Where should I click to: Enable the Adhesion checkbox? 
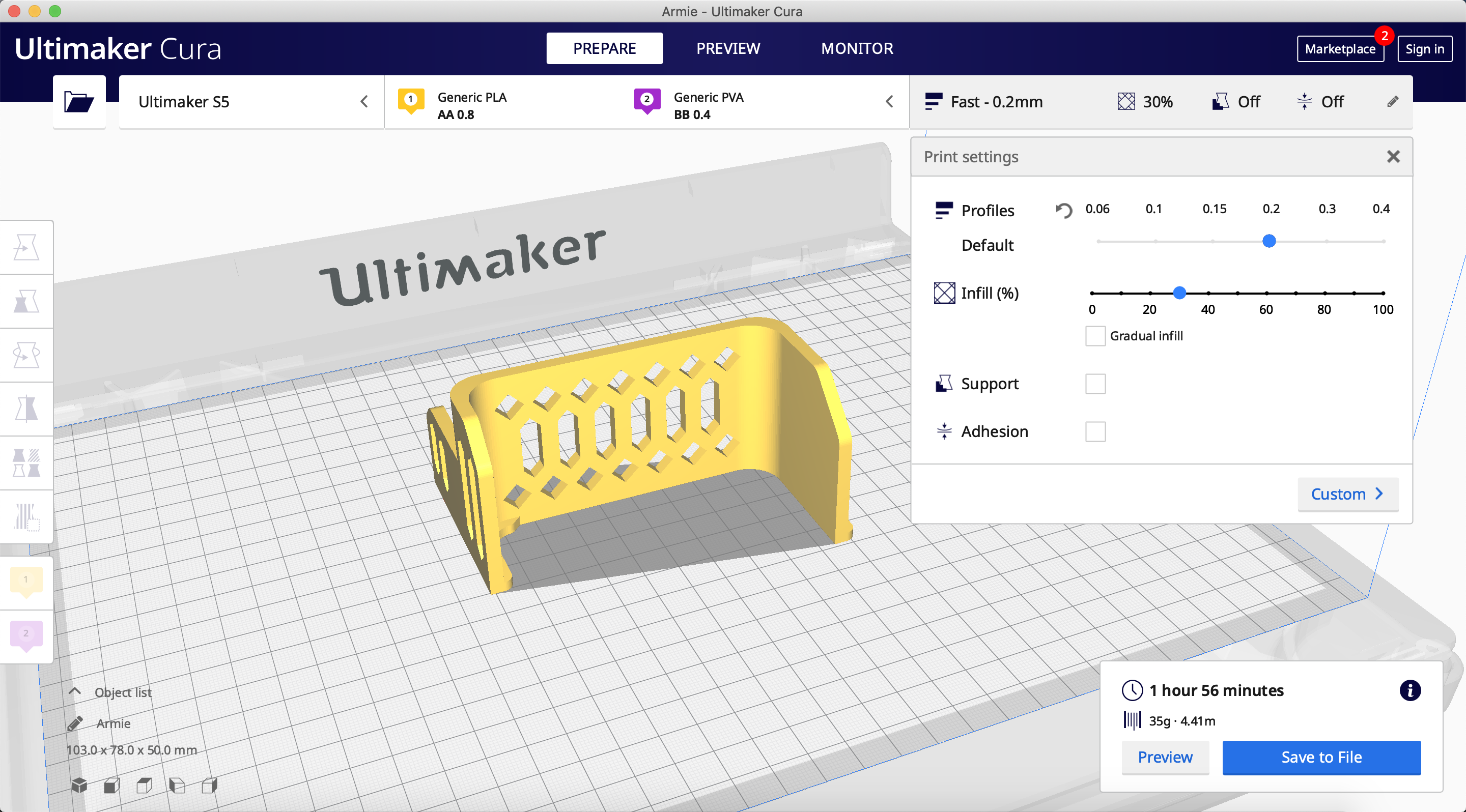click(1095, 431)
